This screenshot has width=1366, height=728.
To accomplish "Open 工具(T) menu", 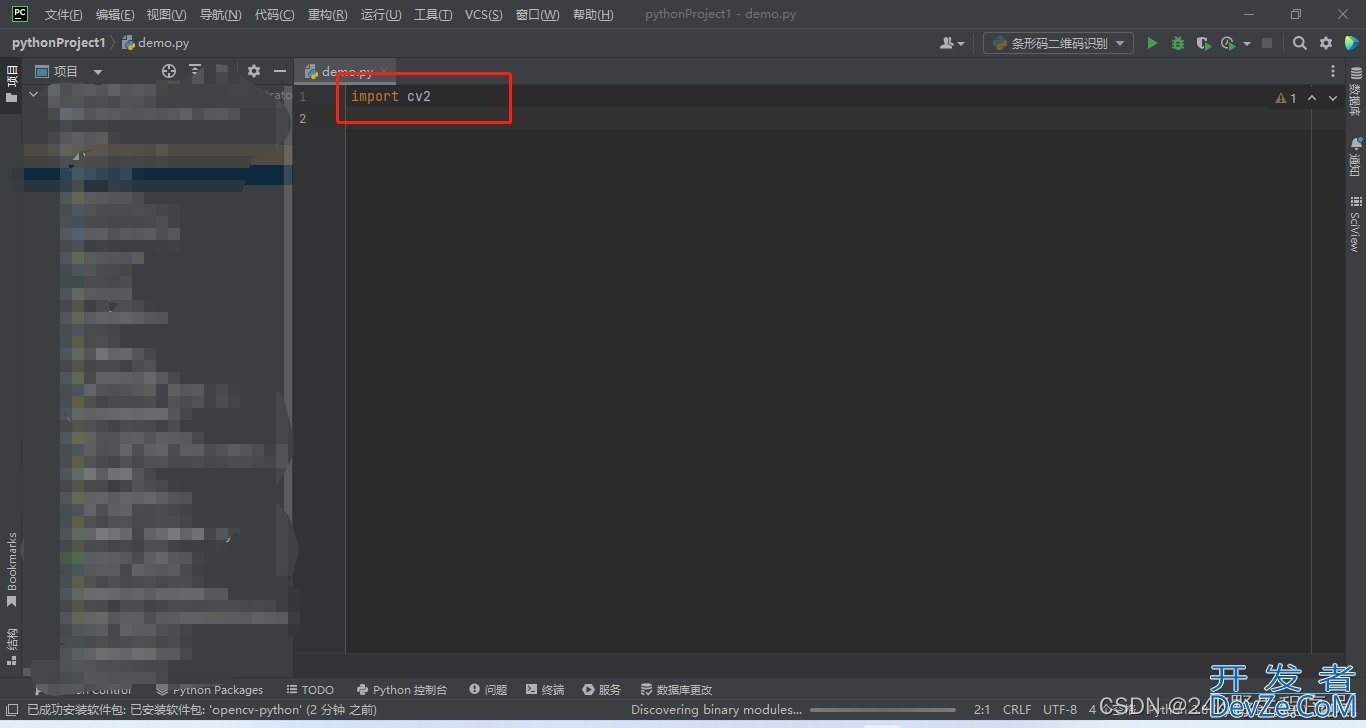I will click(x=433, y=15).
